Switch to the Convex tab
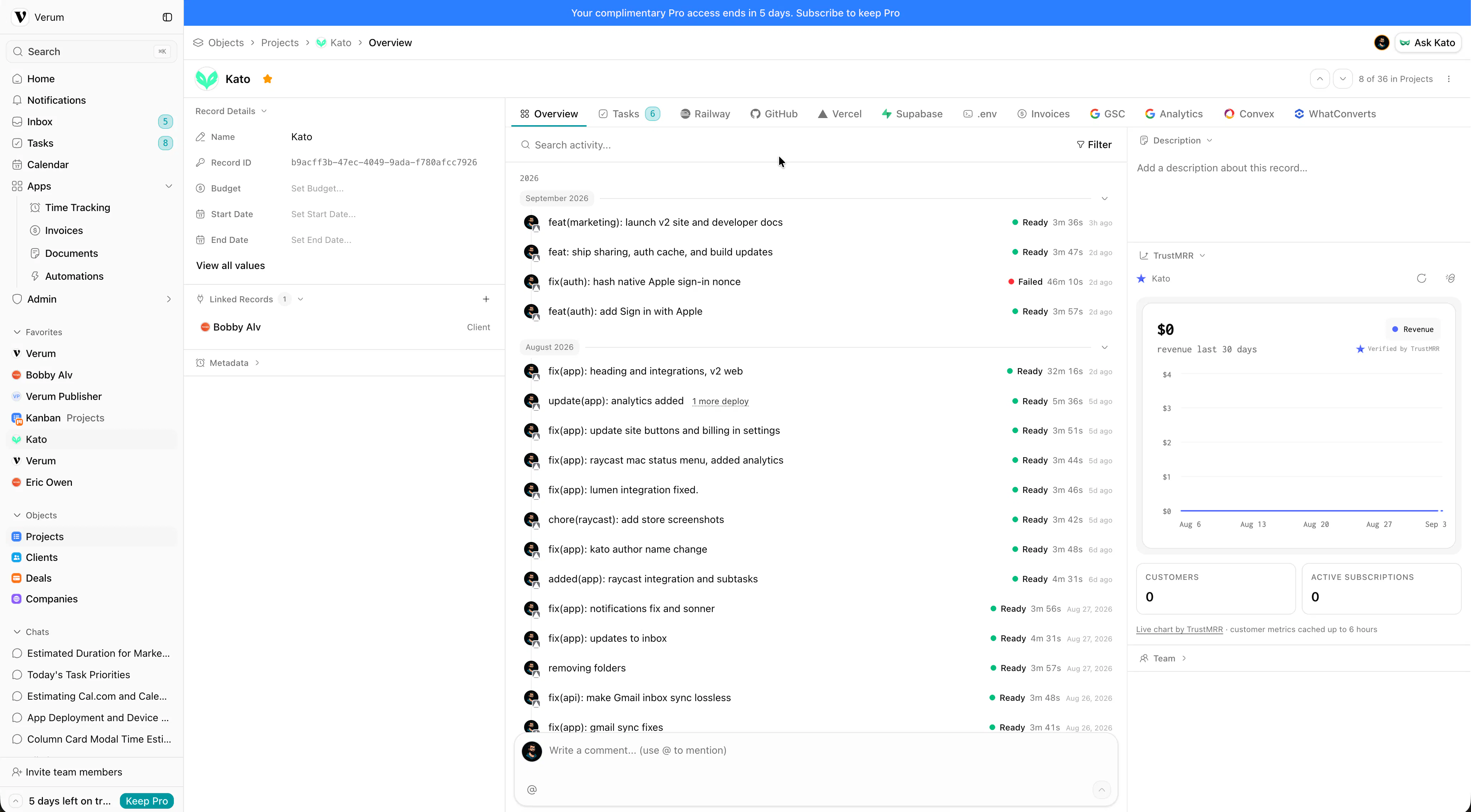This screenshot has width=1471, height=812. point(1249,114)
